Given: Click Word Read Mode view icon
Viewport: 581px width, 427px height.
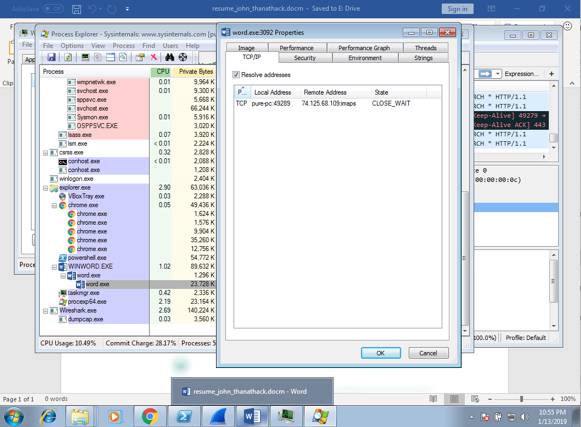Looking at the screenshot, I should [x=433, y=399].
